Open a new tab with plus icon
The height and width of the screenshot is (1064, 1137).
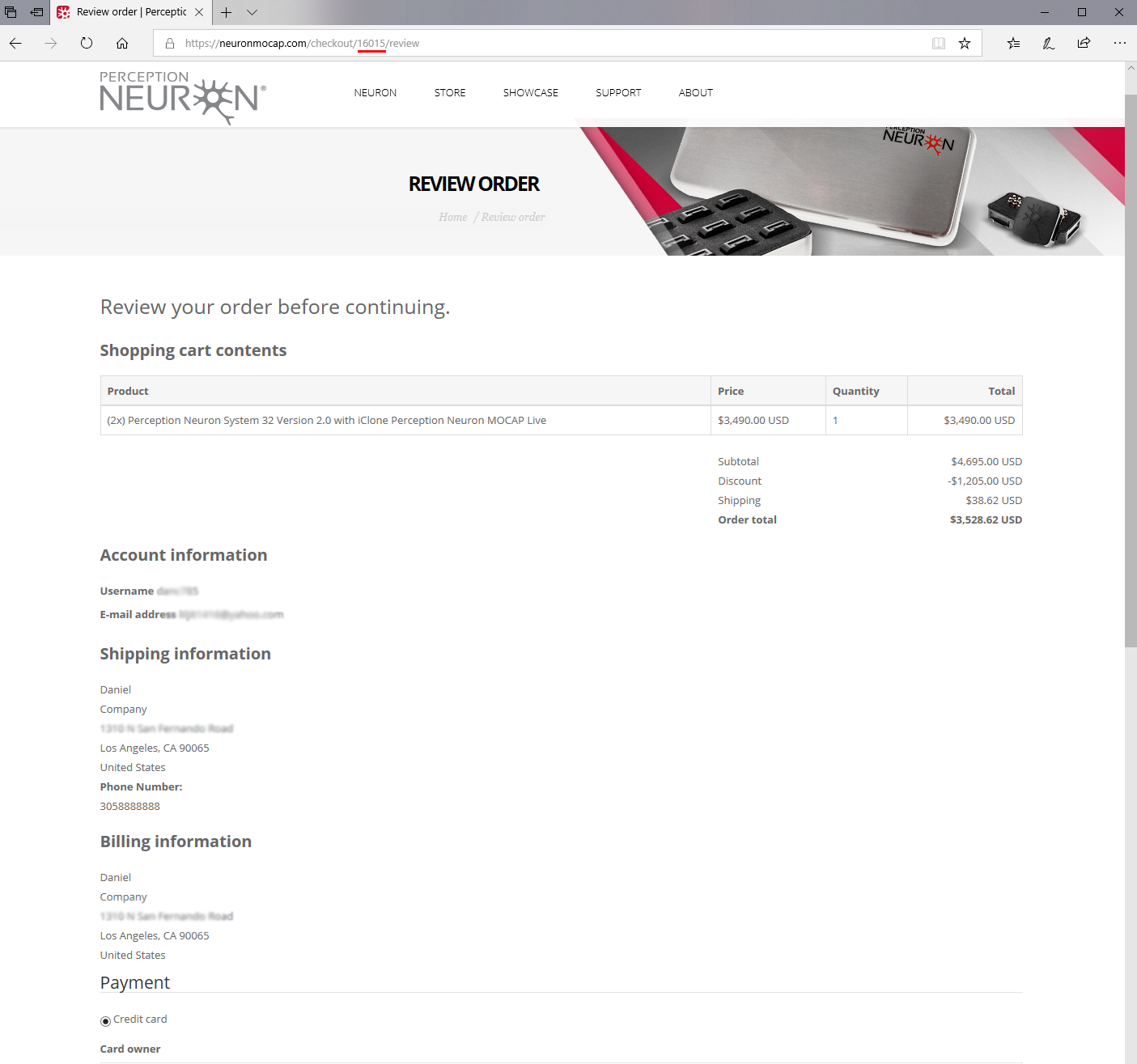point(227,12)
